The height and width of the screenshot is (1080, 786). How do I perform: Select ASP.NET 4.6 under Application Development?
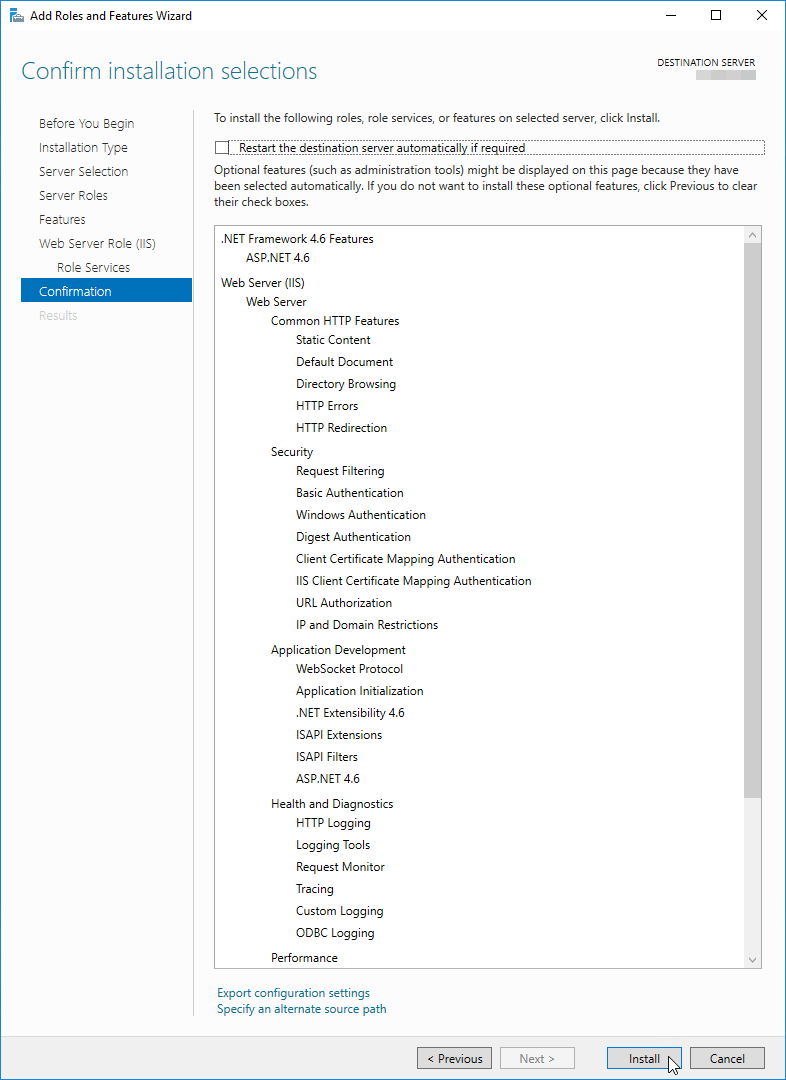(x=328, y=779)
